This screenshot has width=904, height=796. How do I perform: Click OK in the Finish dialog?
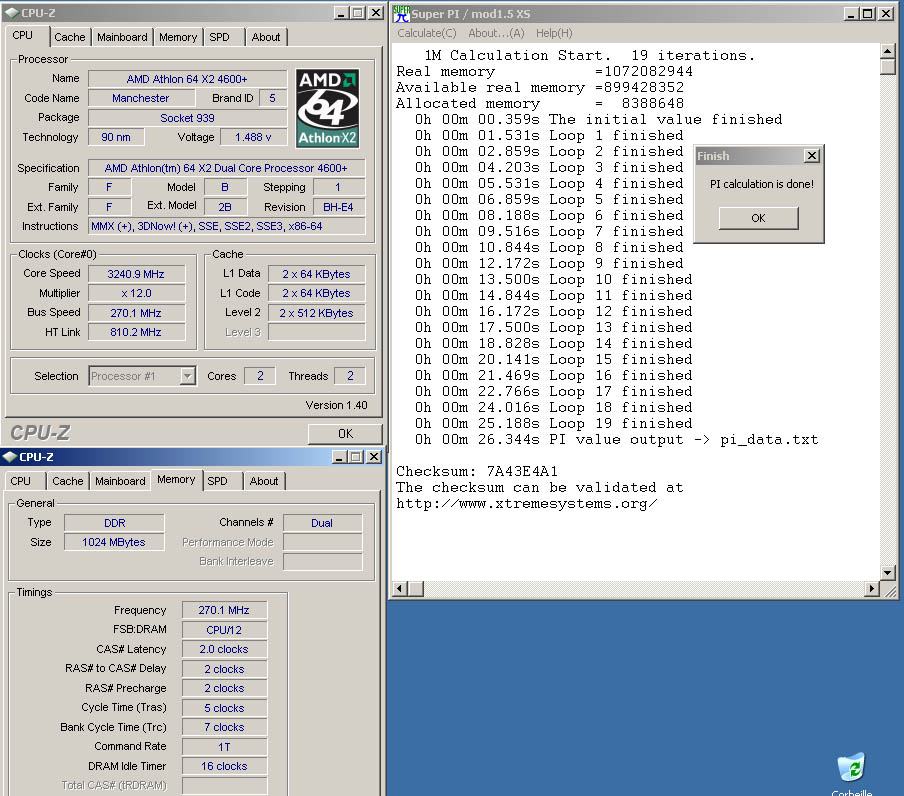pyautogui.click(x=759, y=218)
